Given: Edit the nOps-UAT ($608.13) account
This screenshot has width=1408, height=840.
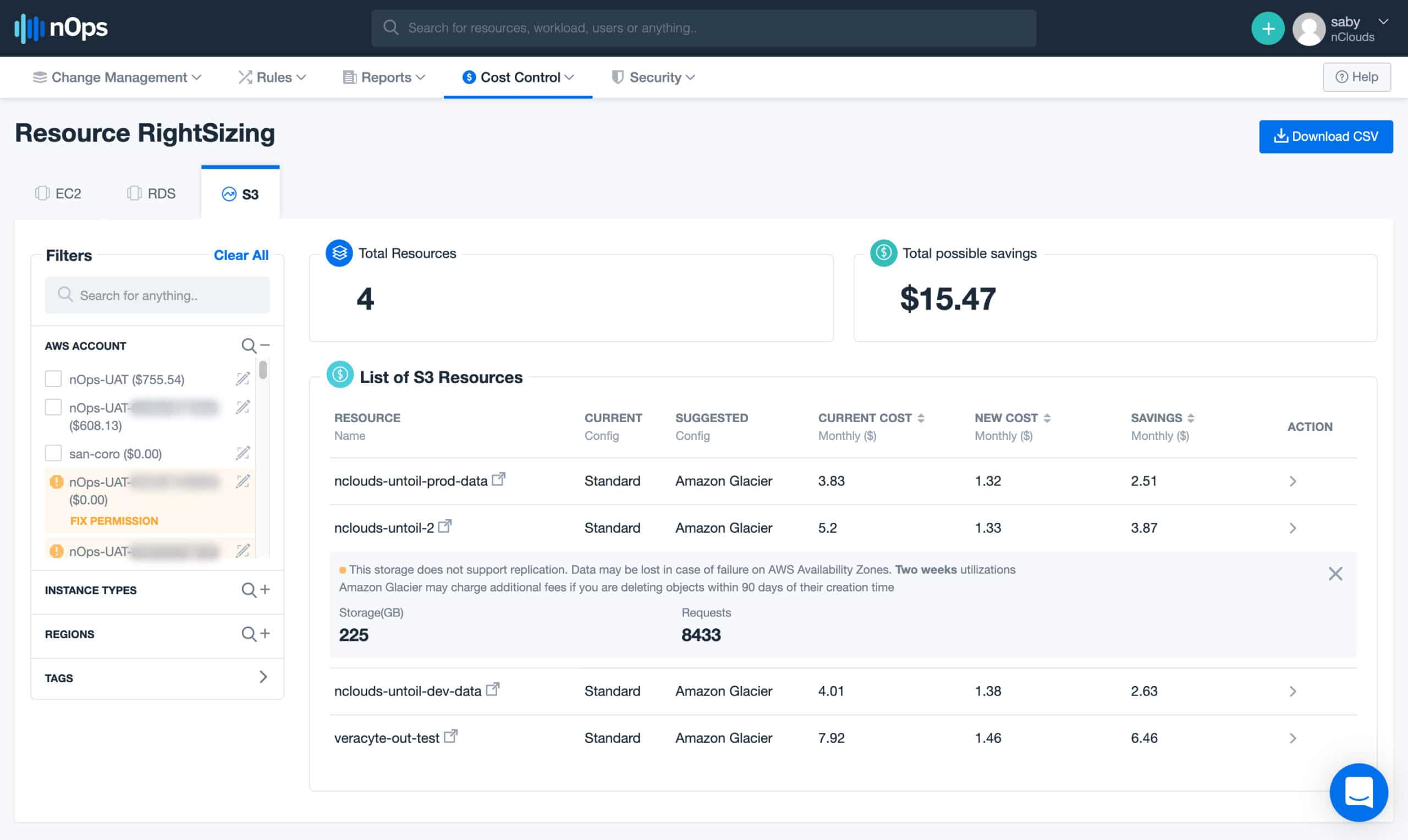Looking at the screenshot, I should pos(243,407).
